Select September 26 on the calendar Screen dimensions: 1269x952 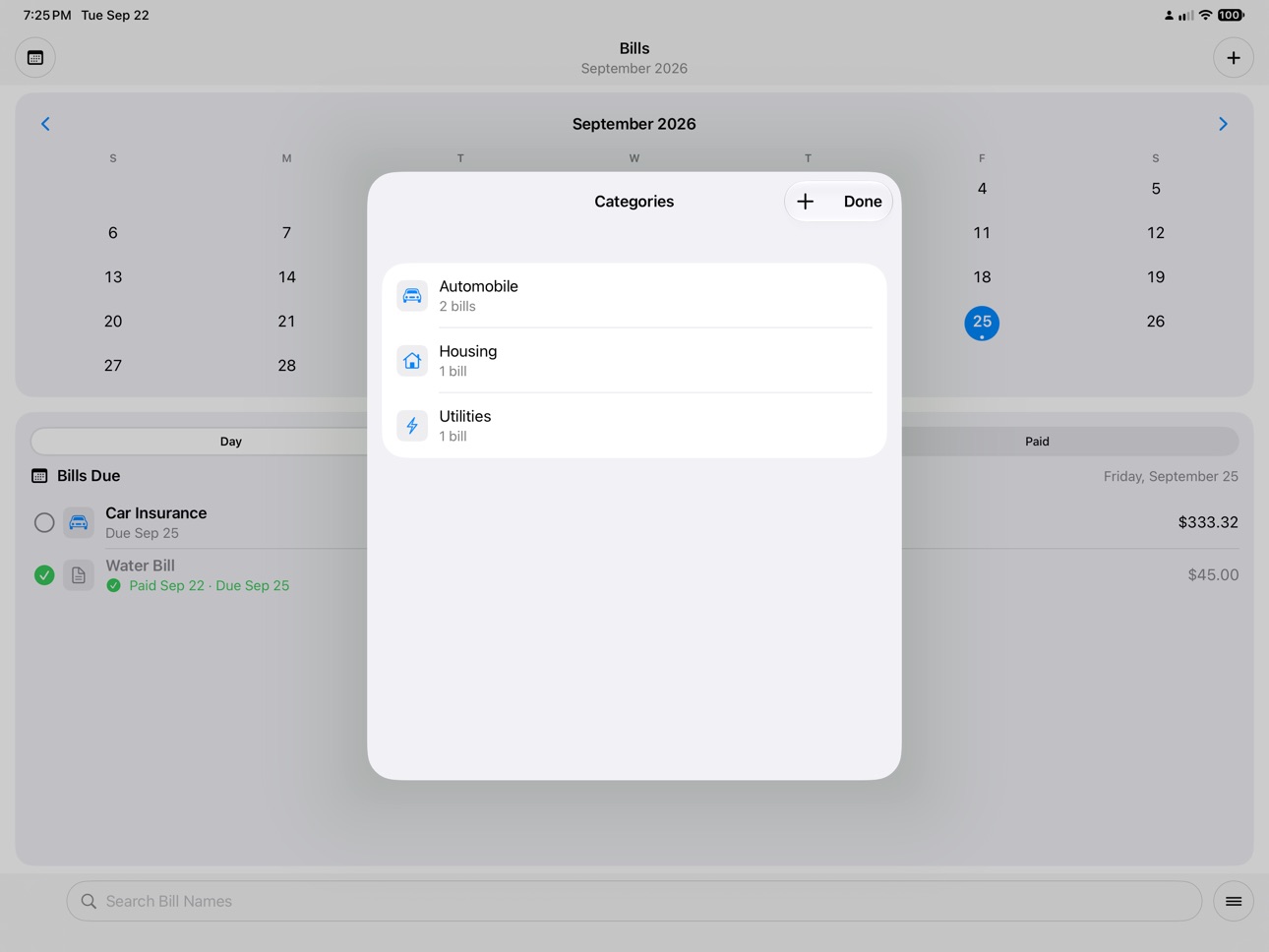pos(1156,322)
